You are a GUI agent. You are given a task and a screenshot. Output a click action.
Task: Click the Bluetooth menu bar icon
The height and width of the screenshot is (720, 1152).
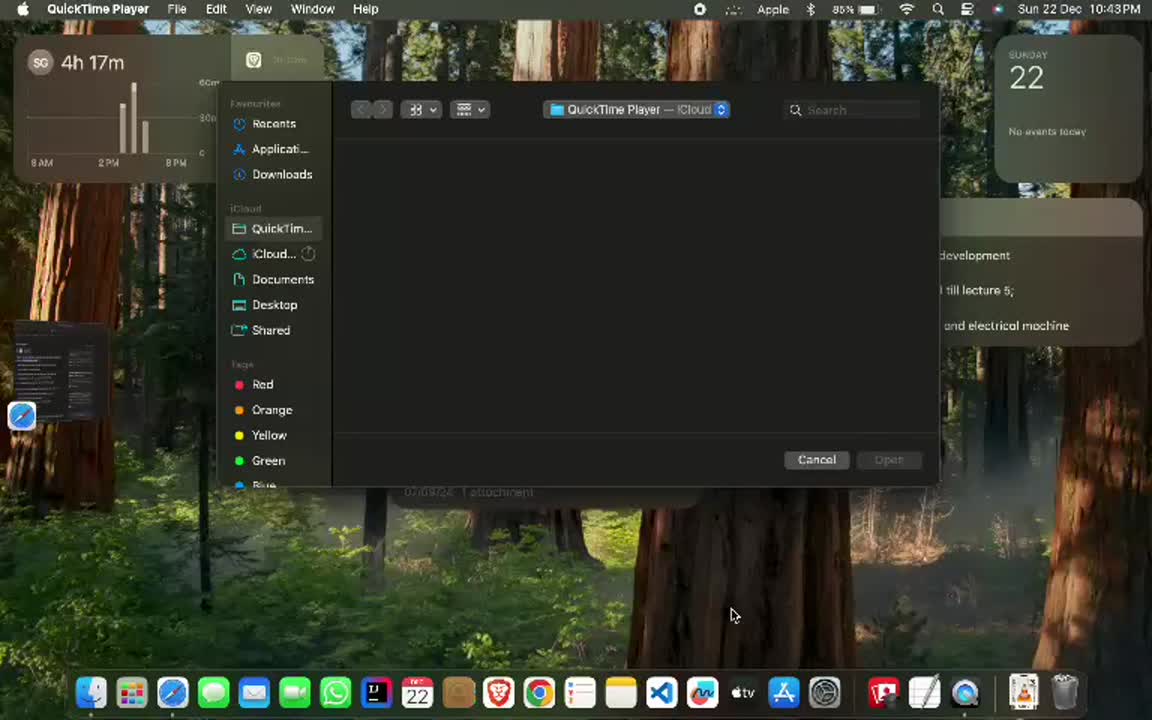tap(811, 9)
